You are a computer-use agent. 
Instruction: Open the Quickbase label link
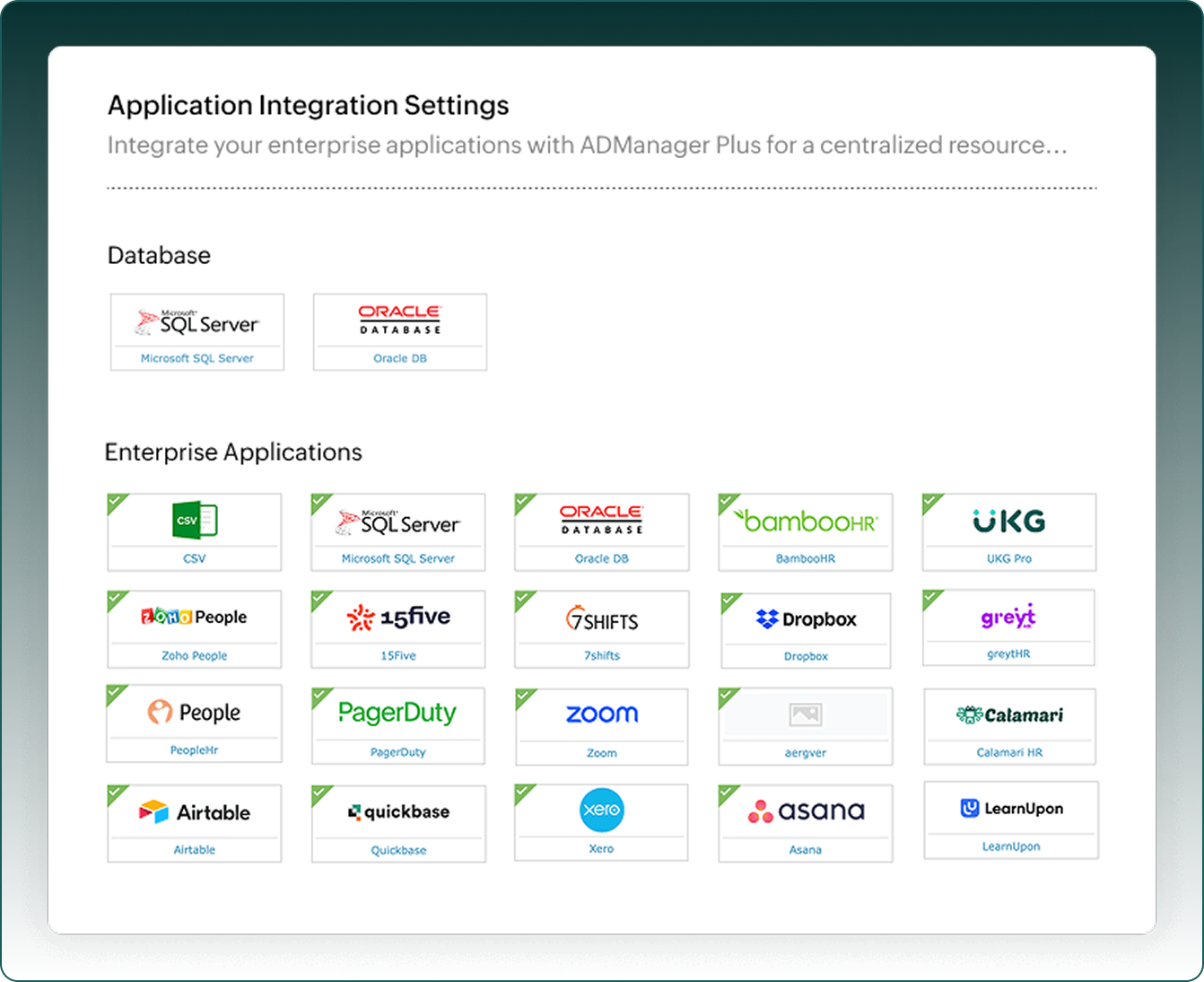(398, 850)
